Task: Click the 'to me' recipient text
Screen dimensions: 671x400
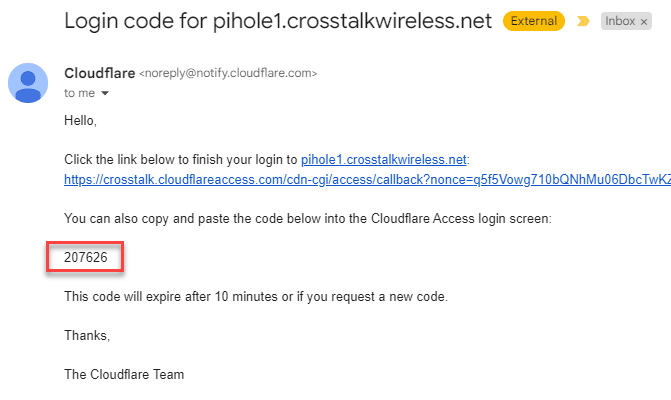Action: (x=80, y=93)
